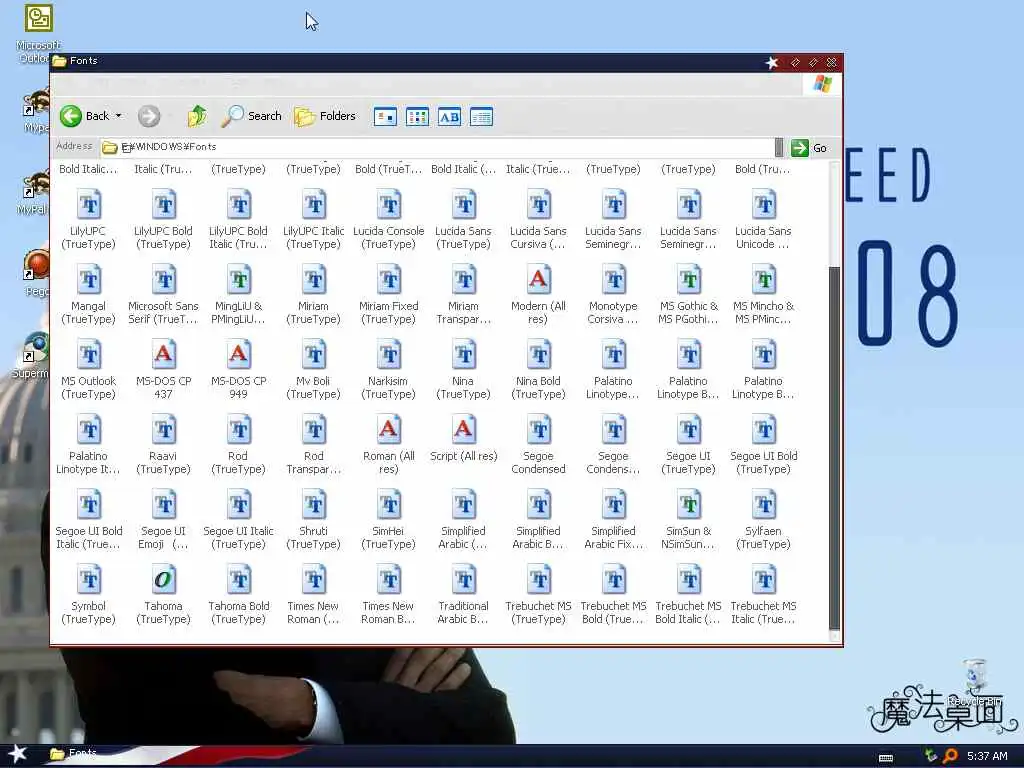Toggle the Folders pane
1024x768 pixels.
[x=325, y=116]
